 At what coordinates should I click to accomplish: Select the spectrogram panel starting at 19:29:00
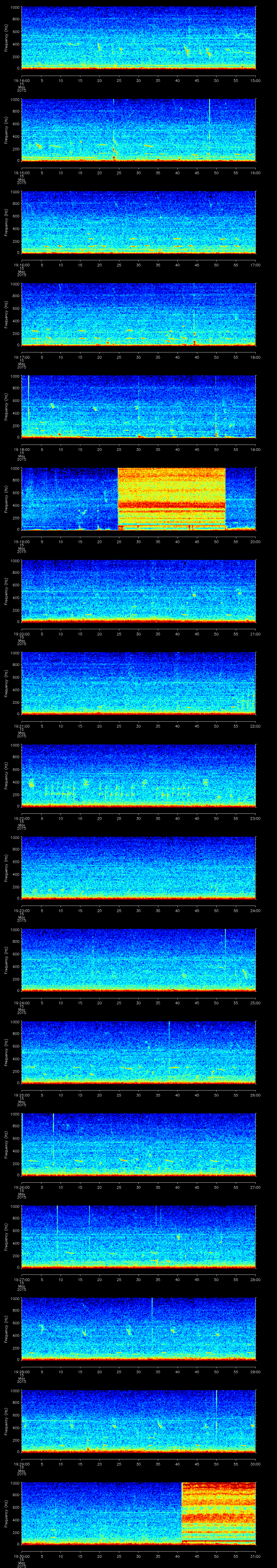139,1421
